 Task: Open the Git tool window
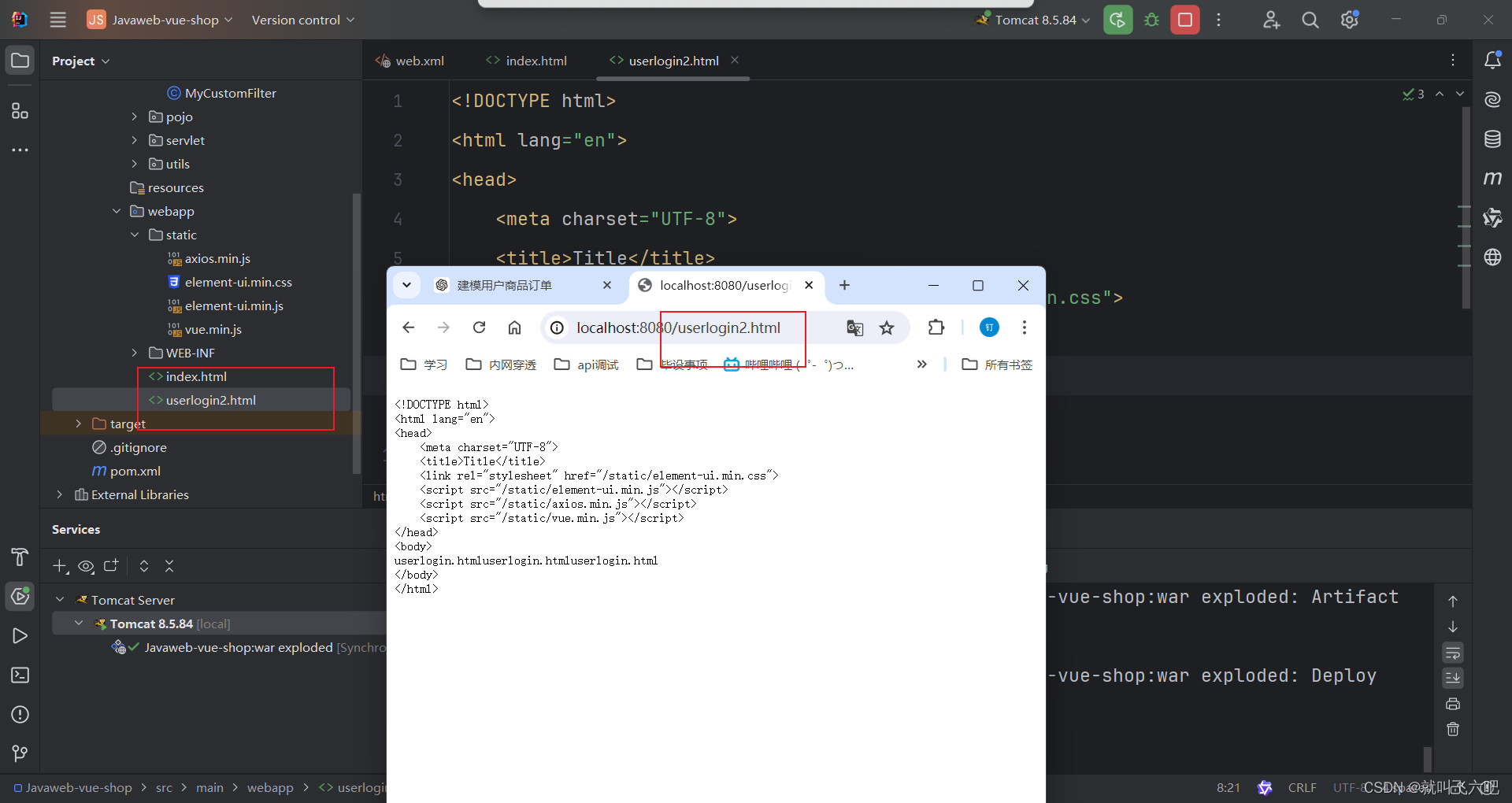(x=20, y=753)
